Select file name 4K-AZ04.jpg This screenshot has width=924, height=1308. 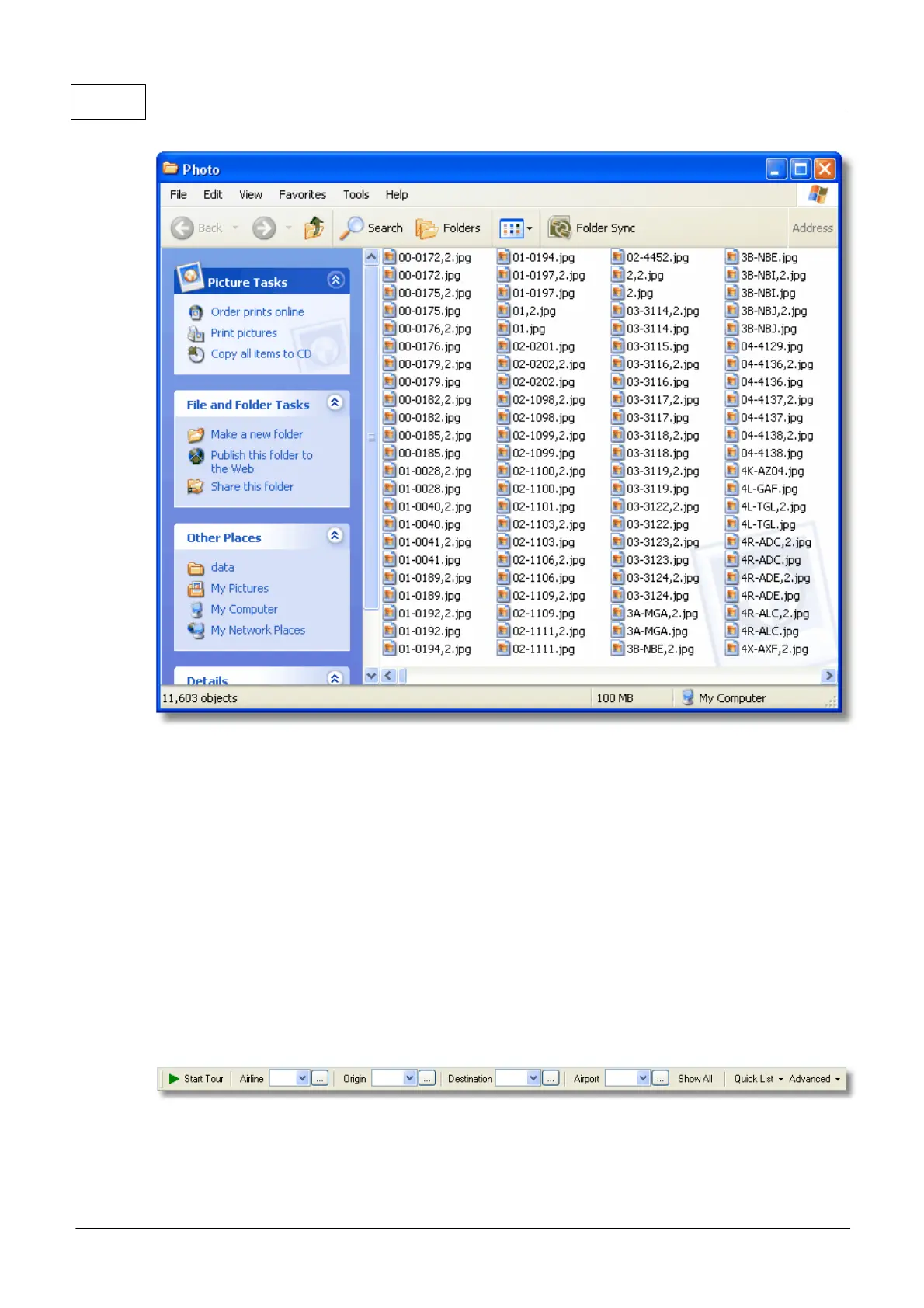click(773, 471)
